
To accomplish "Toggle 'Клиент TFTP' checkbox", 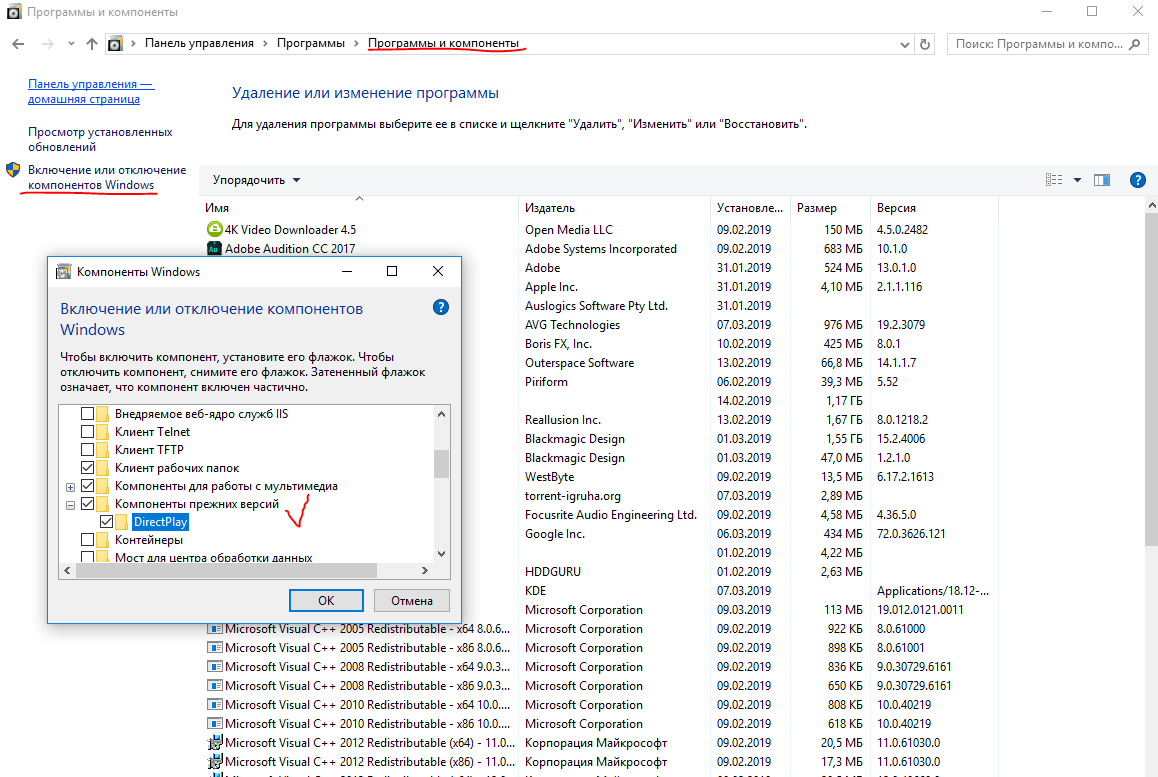I will [x=87, y=449].
